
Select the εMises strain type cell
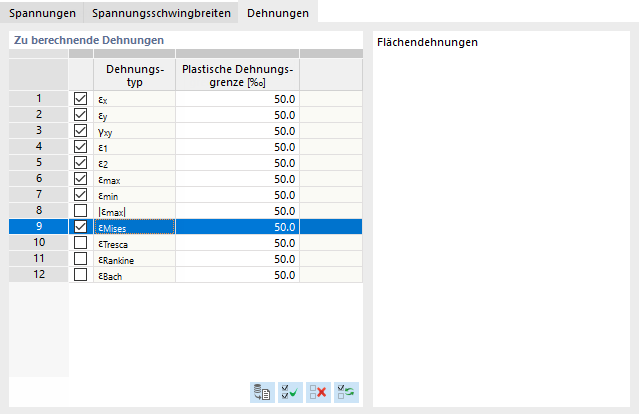134,227
